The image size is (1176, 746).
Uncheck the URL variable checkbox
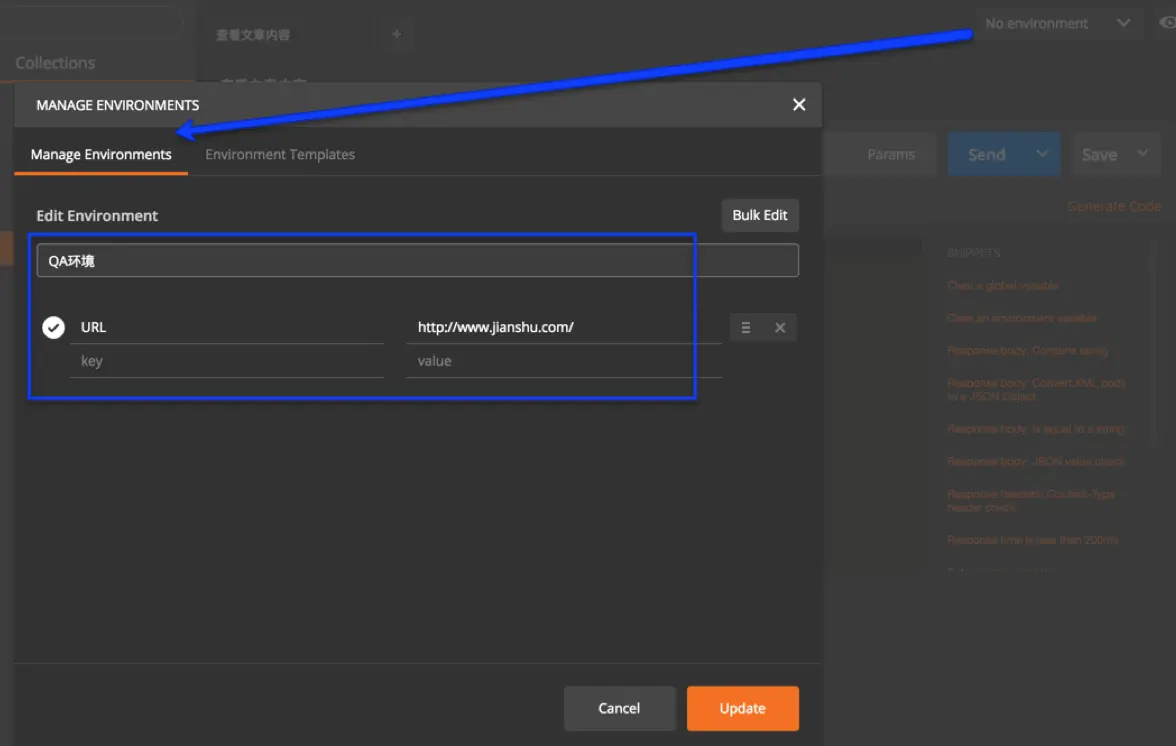pyautogui.click(x=53, y=328)
